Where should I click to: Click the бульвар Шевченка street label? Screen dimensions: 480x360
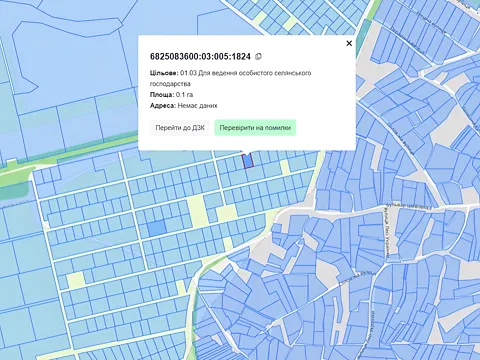(x=409, y=206)
